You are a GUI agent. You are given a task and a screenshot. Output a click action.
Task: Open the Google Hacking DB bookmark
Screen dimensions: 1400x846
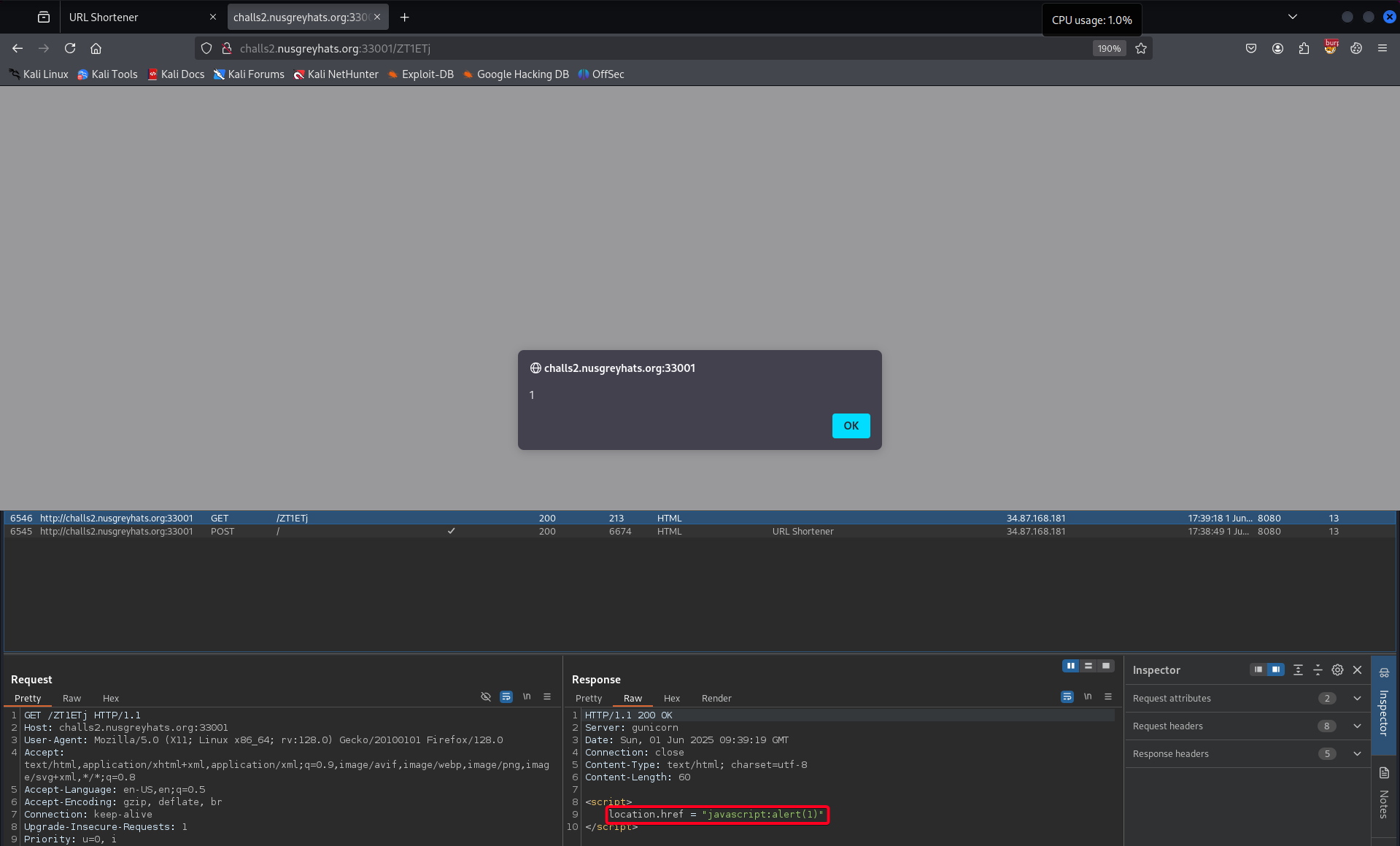coord(516,74)
